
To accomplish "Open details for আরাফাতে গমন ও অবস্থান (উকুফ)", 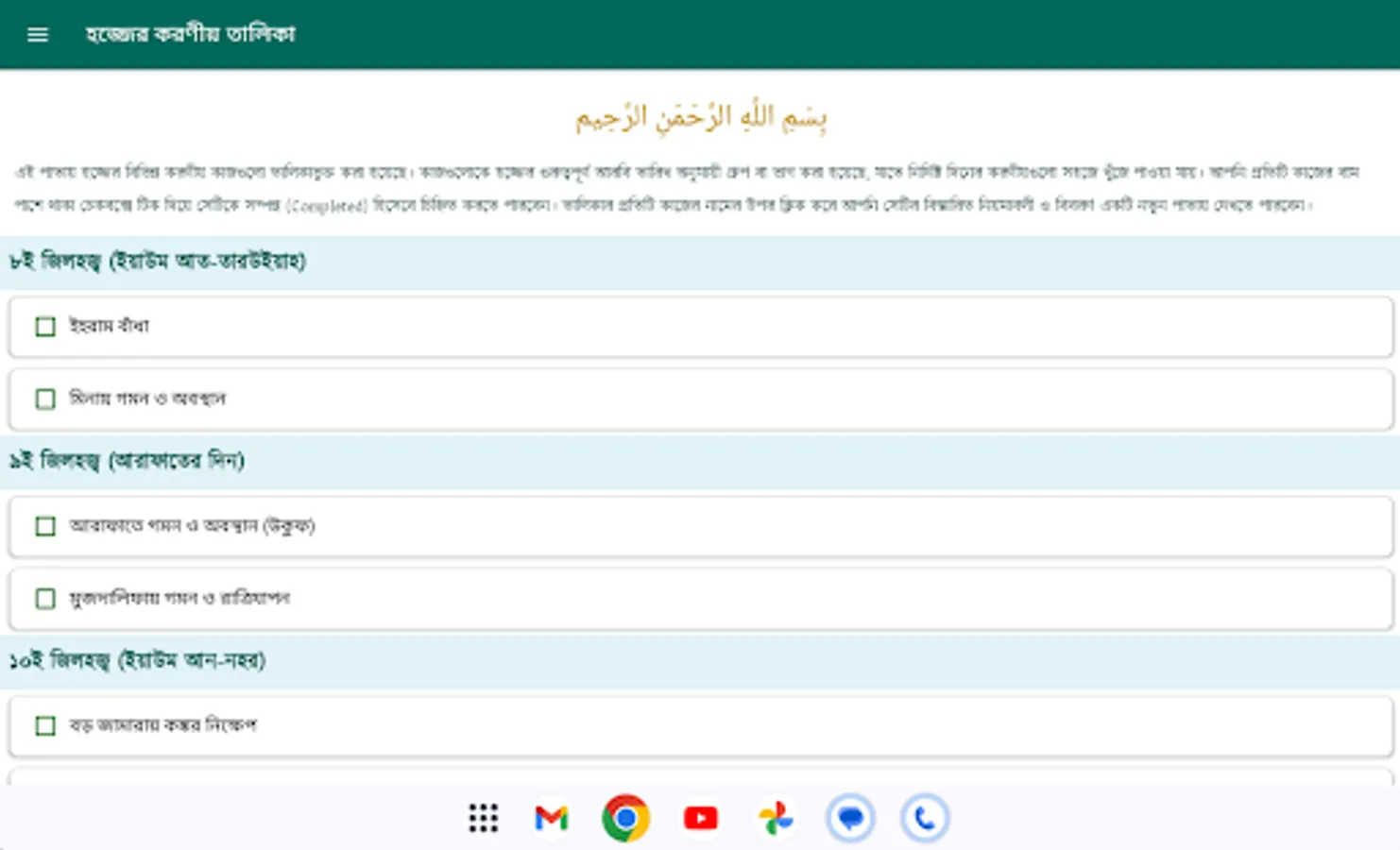I will click(194, 526).
